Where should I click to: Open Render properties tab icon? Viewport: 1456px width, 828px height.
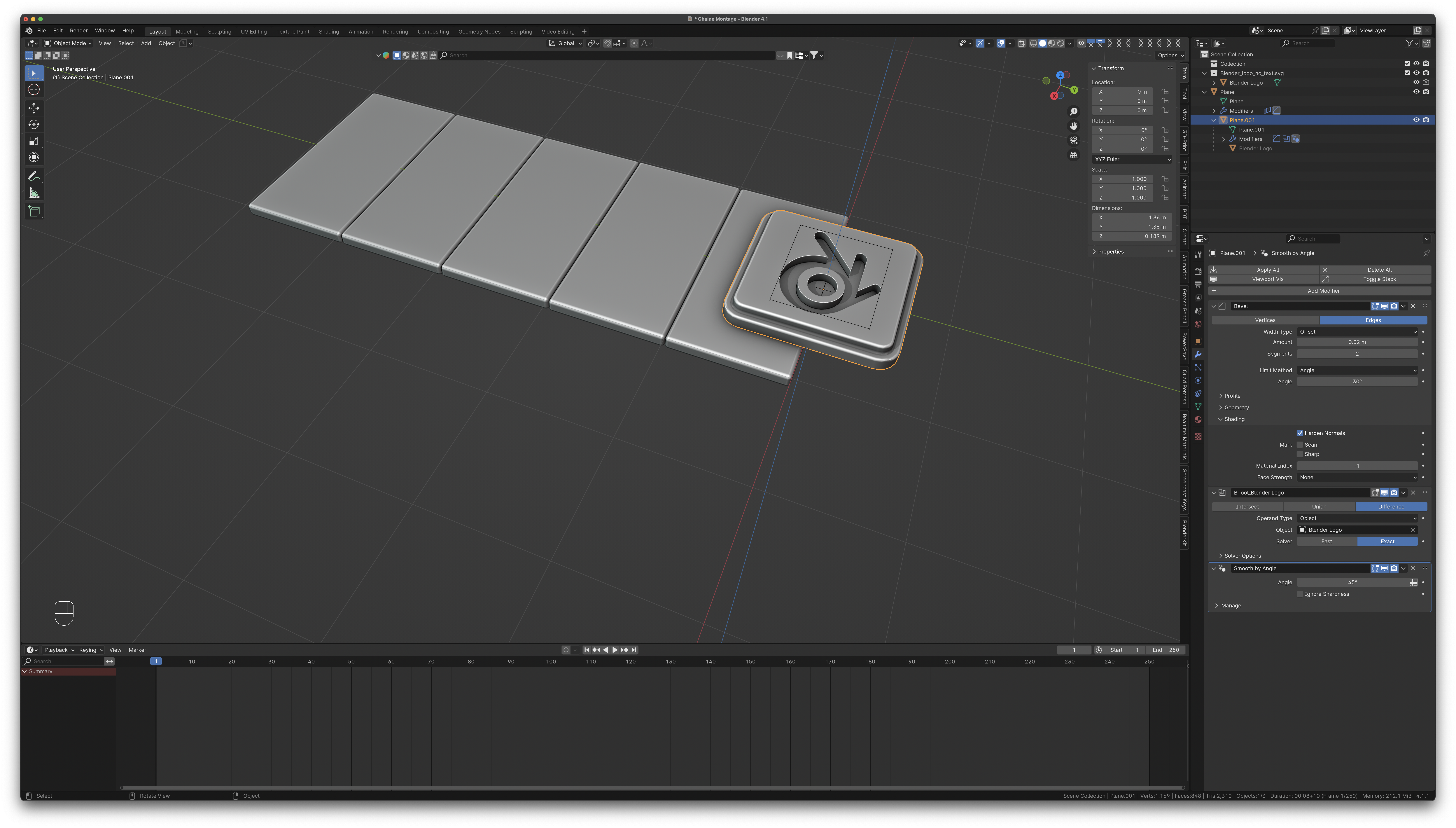[1198, 272]
